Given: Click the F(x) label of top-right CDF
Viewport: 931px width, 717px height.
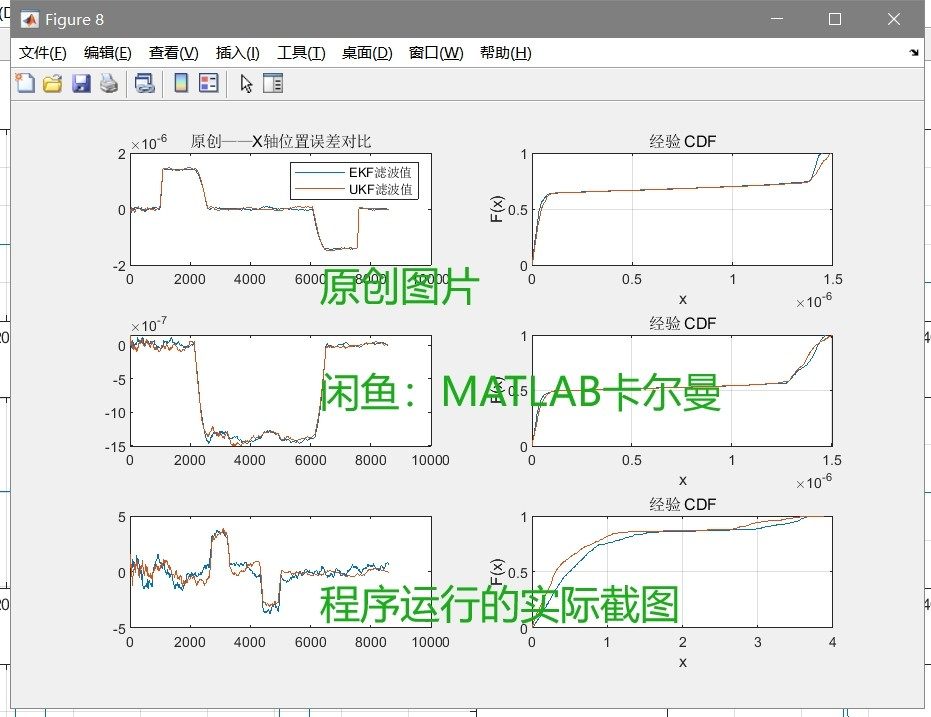Looking at the screenshot, I should click(x=497, y=209).
